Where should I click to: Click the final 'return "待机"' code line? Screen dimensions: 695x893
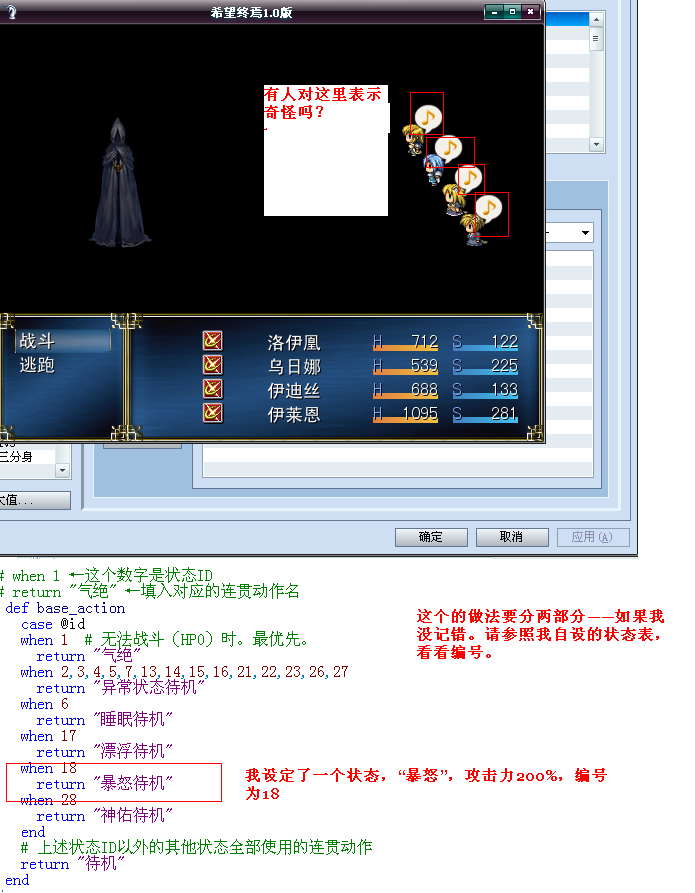(72, 864)
